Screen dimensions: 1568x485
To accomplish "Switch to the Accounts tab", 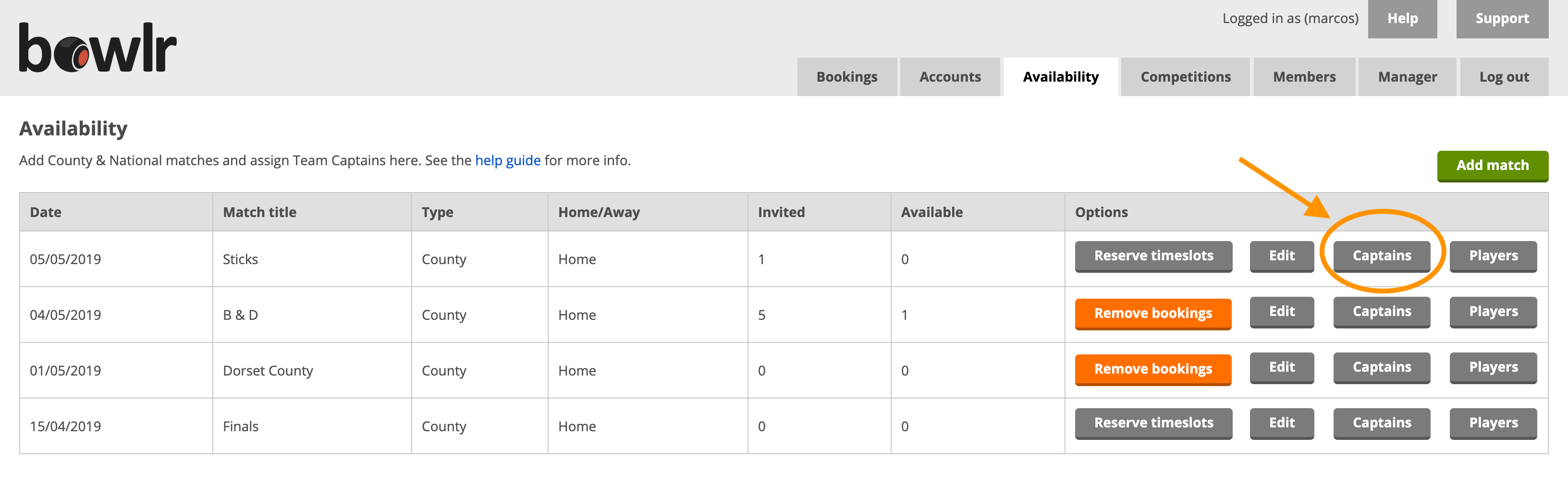I will point(950,77).
